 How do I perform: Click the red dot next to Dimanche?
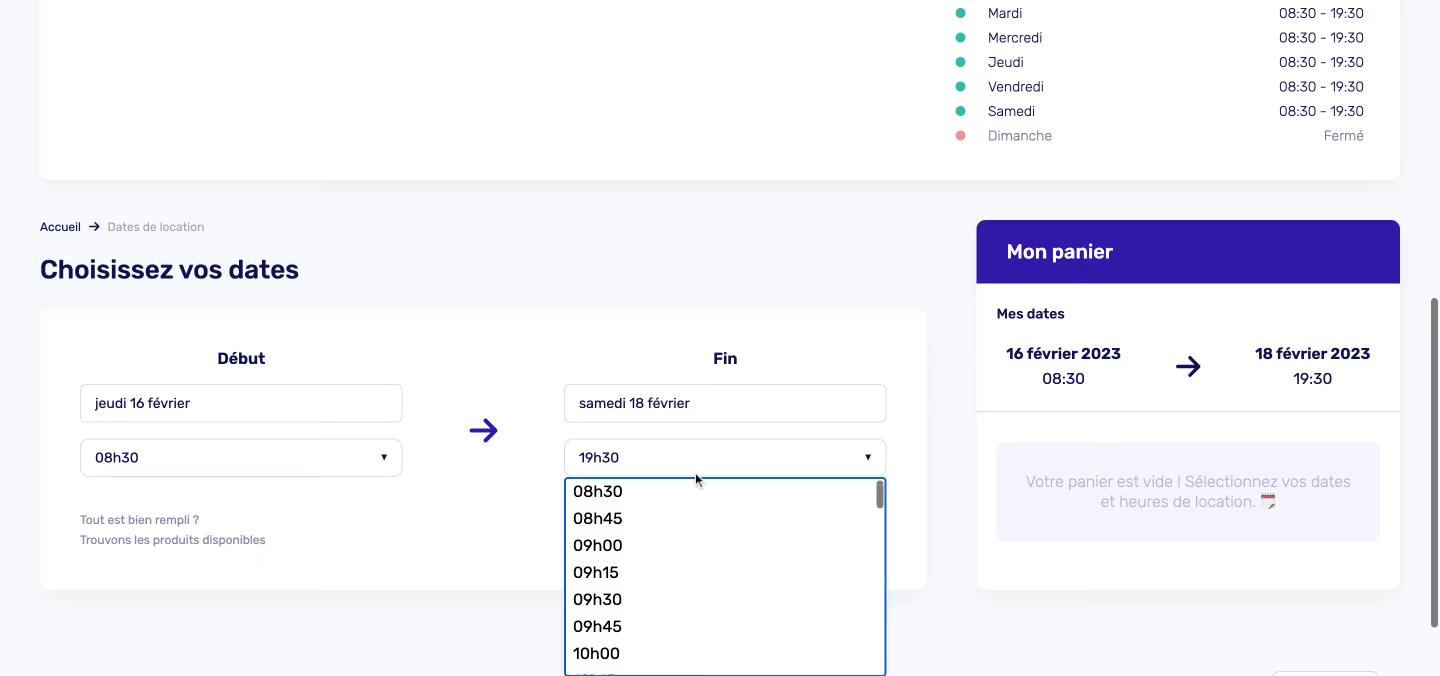pyautogui.click(x=961, y=136)
